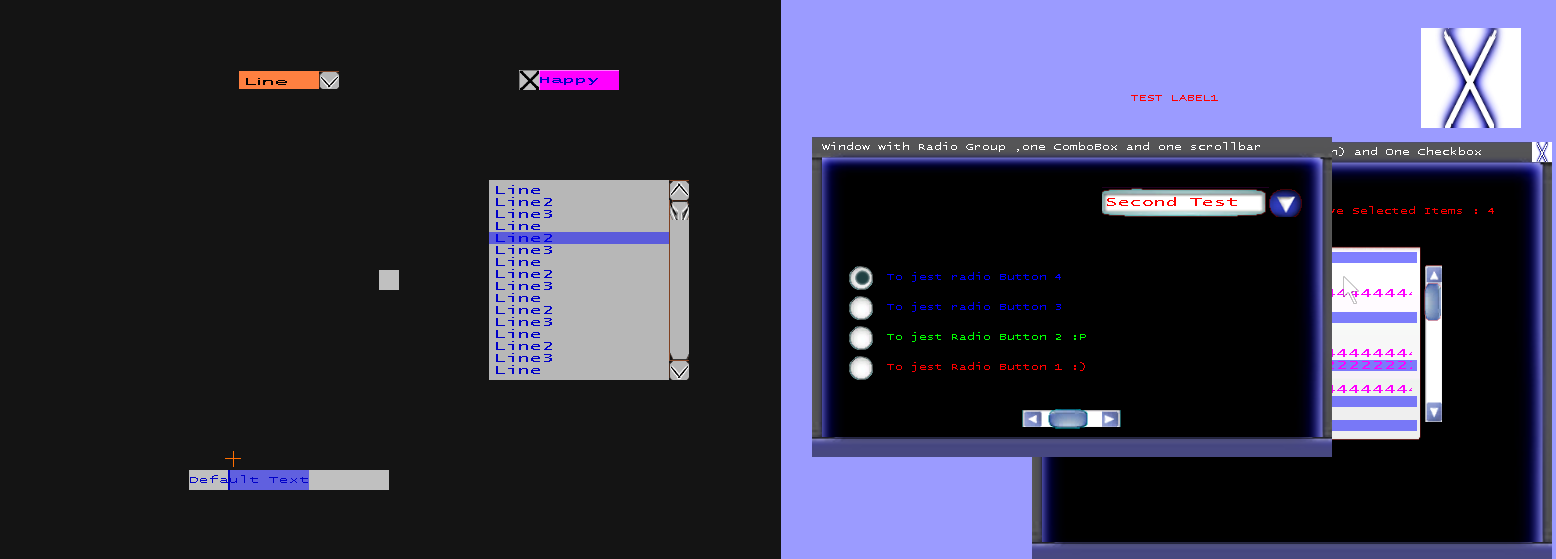The image size is (1556, 559).
Task: Click the red 'Radio Button 1 :)' label
Action: pos(986,367)
